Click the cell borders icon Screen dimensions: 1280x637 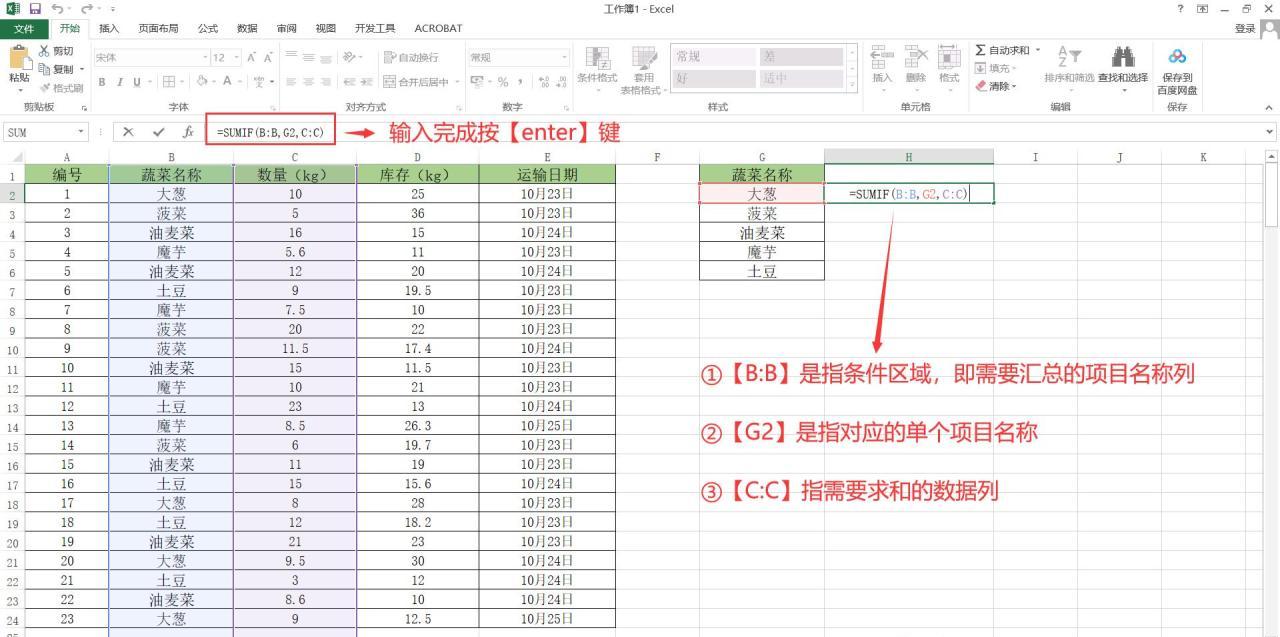click(170, 82)
